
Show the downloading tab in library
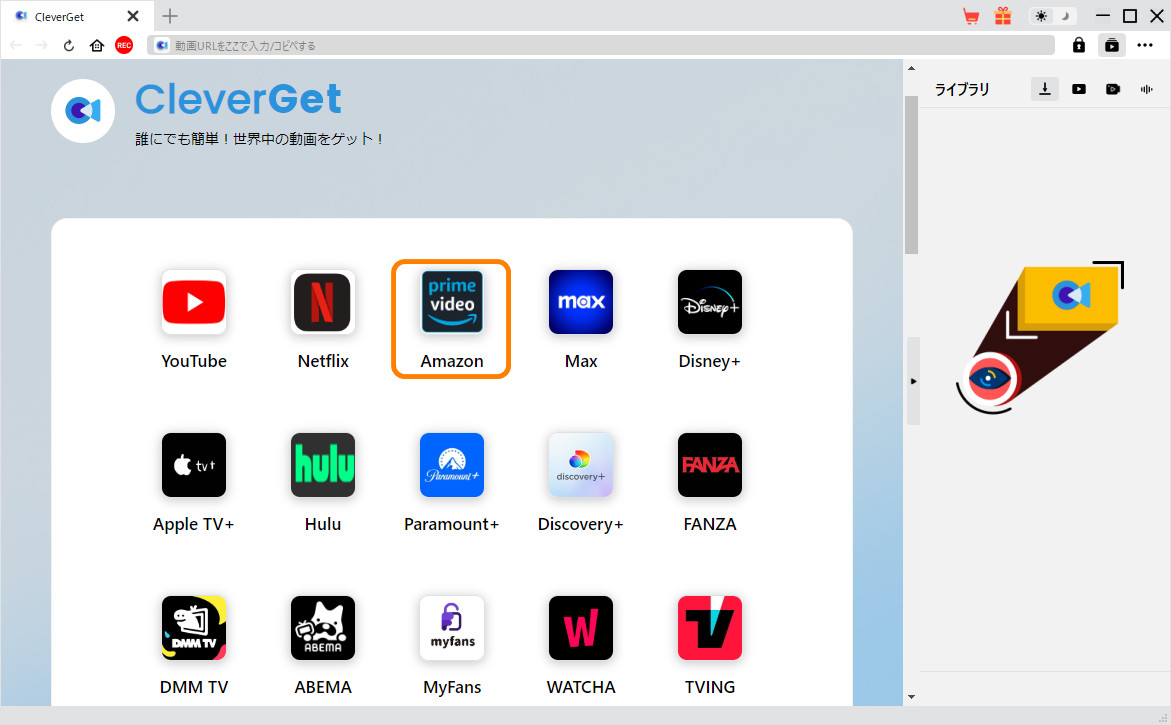(1045, 89)
